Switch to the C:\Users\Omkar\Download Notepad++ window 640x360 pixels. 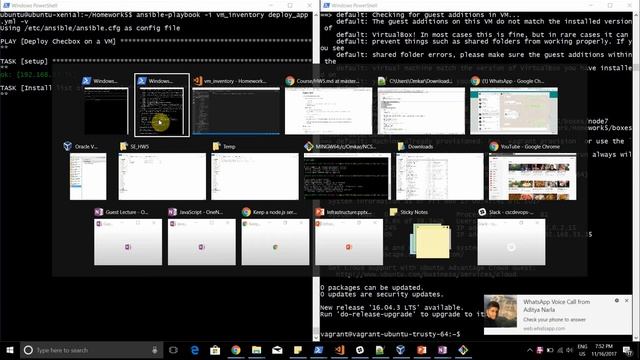click(421, 106)
